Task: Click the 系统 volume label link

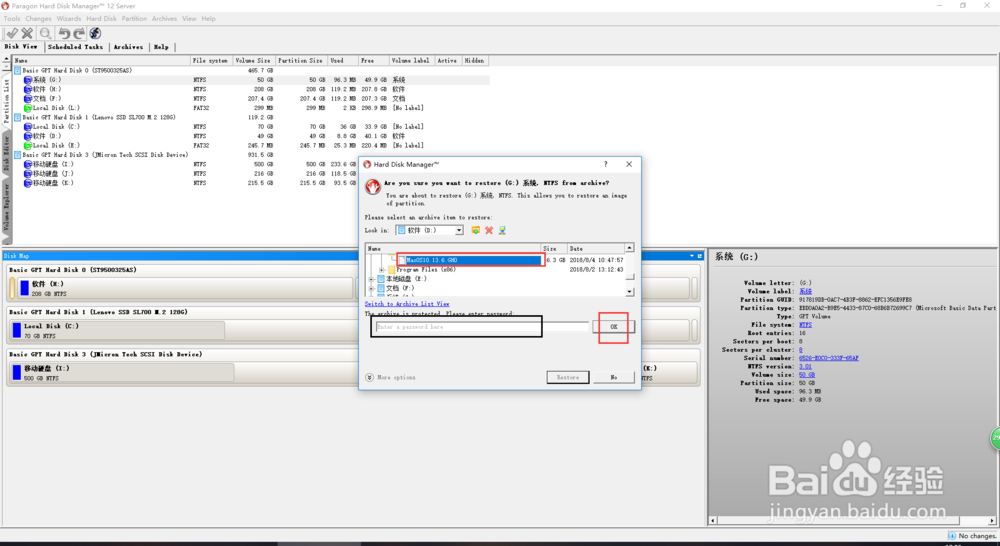Action: coord(805,291)
